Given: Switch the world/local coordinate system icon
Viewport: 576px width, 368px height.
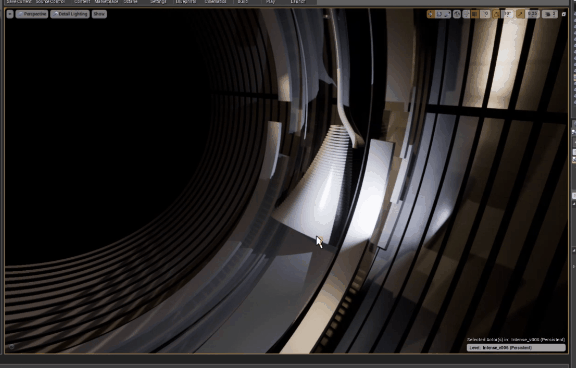Looking at the screenshot, I should point(457,14).
